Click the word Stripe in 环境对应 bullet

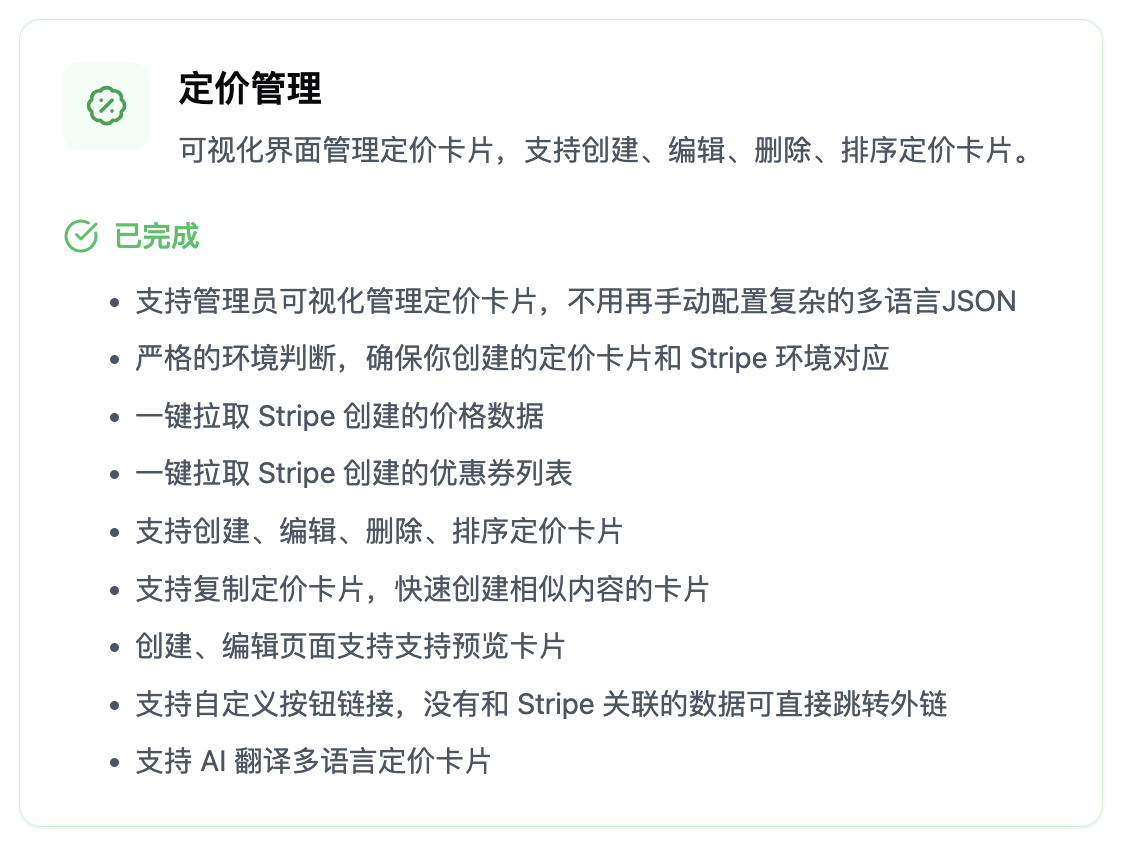728,359
